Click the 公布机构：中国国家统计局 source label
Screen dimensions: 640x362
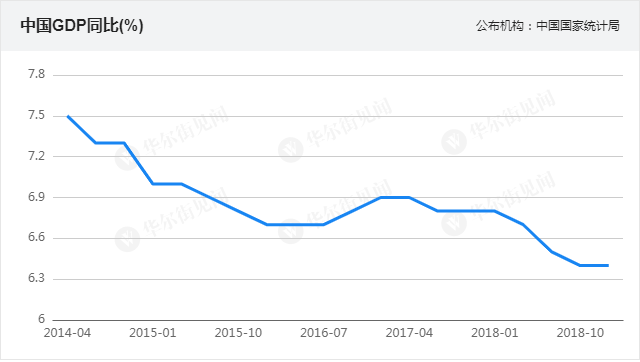[x=548, y=26]
